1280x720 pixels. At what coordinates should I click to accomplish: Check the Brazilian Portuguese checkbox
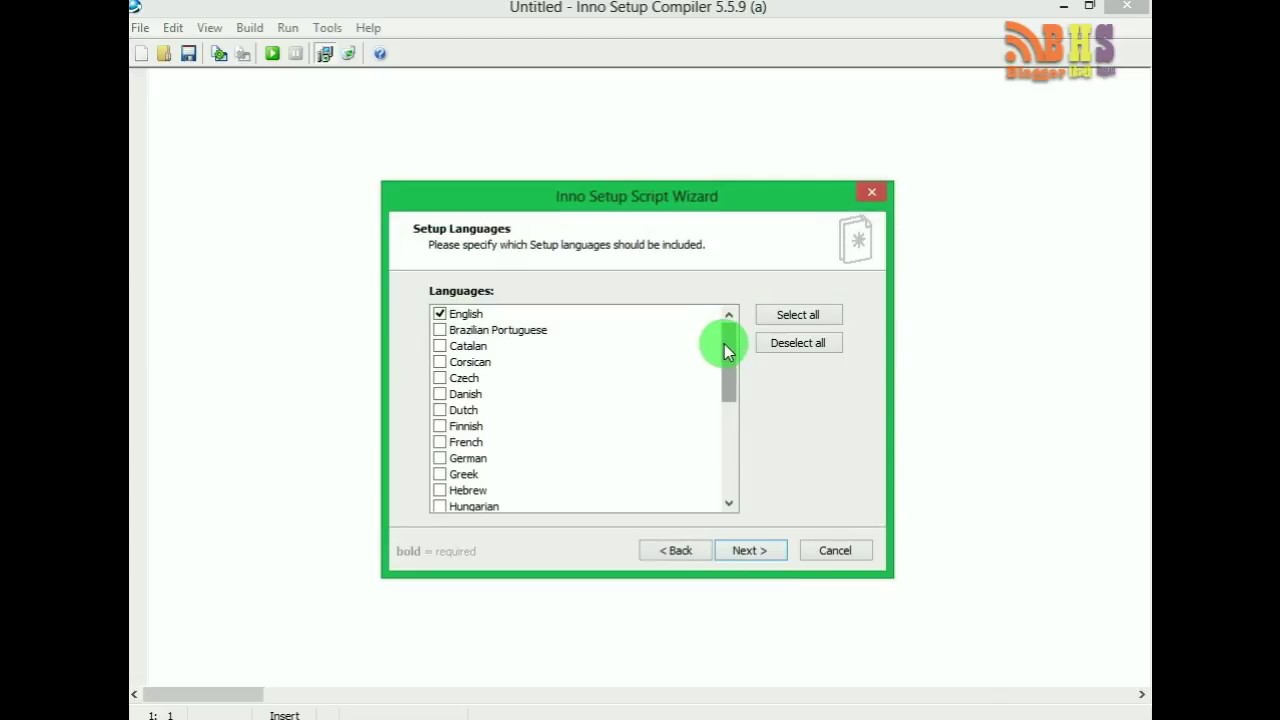(440, 330)
